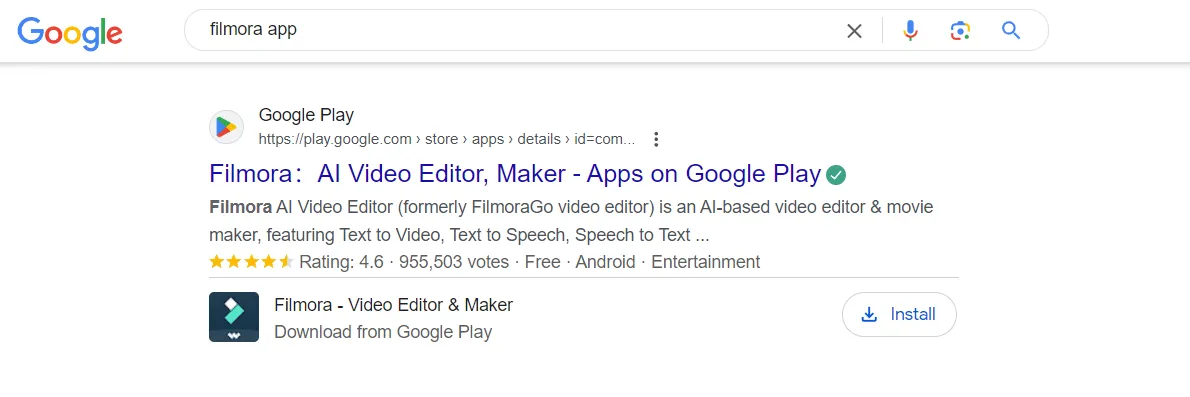This screenshot has width=1190, height=397.
Task: Click 'Filmora - Video Editor & Maker' title
Action: 393,305
